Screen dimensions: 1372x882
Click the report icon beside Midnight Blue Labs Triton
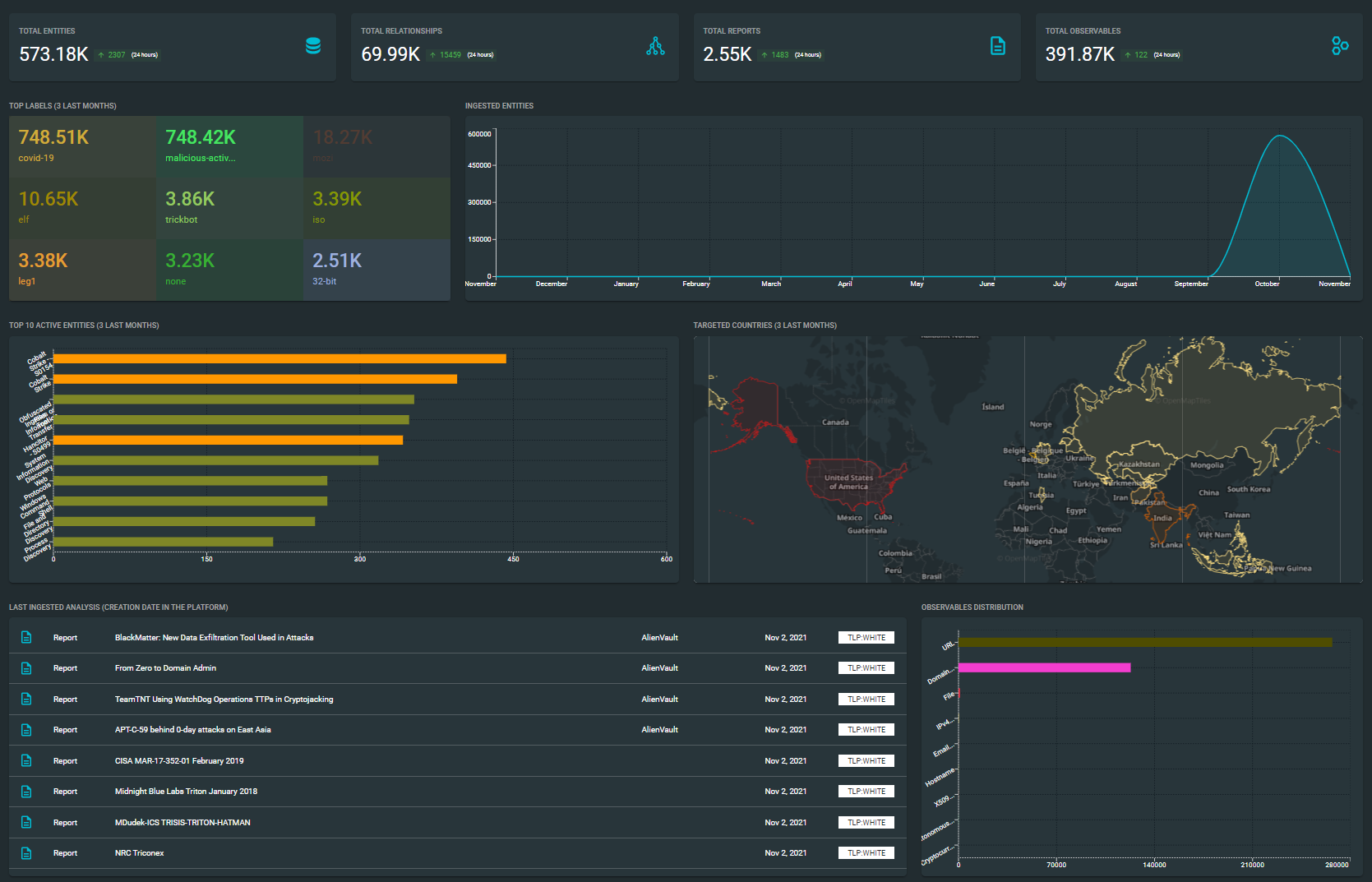pyautogui.click(x=26, y=791)
